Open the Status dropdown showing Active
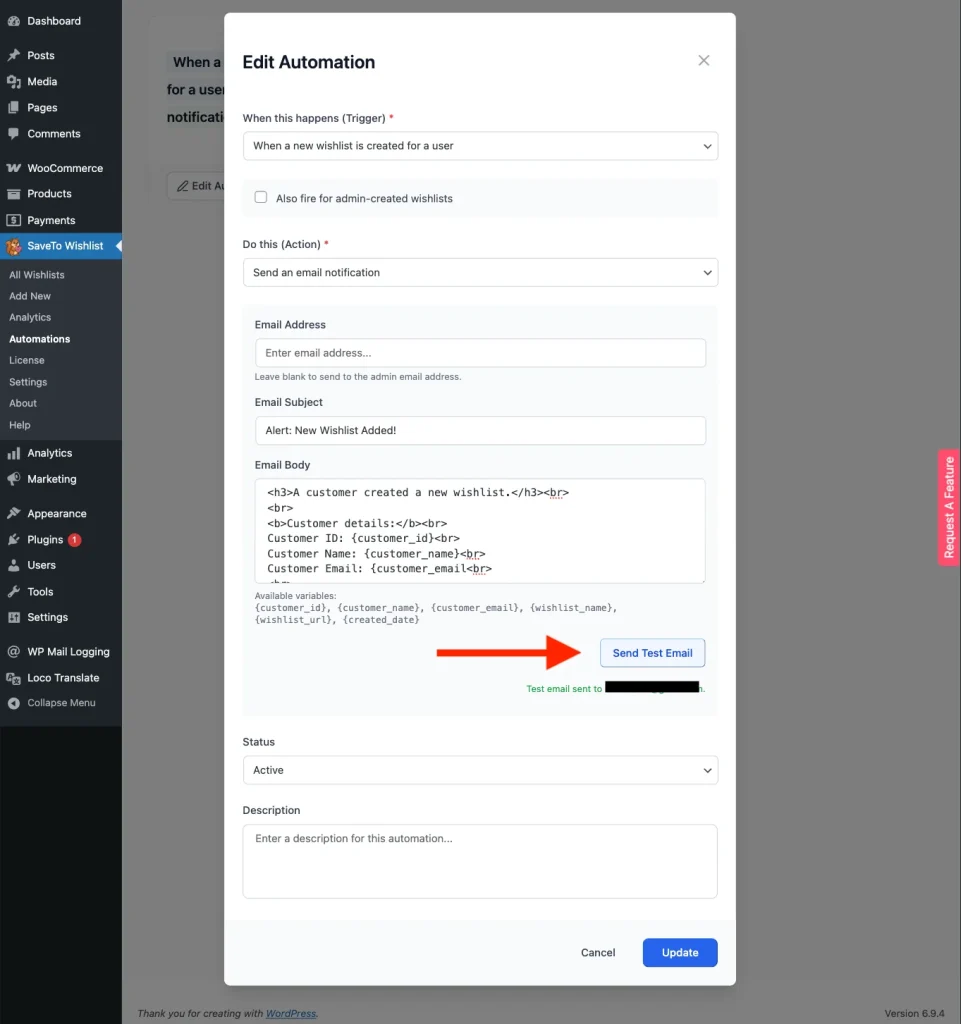961x1024 pixels. 480,770
